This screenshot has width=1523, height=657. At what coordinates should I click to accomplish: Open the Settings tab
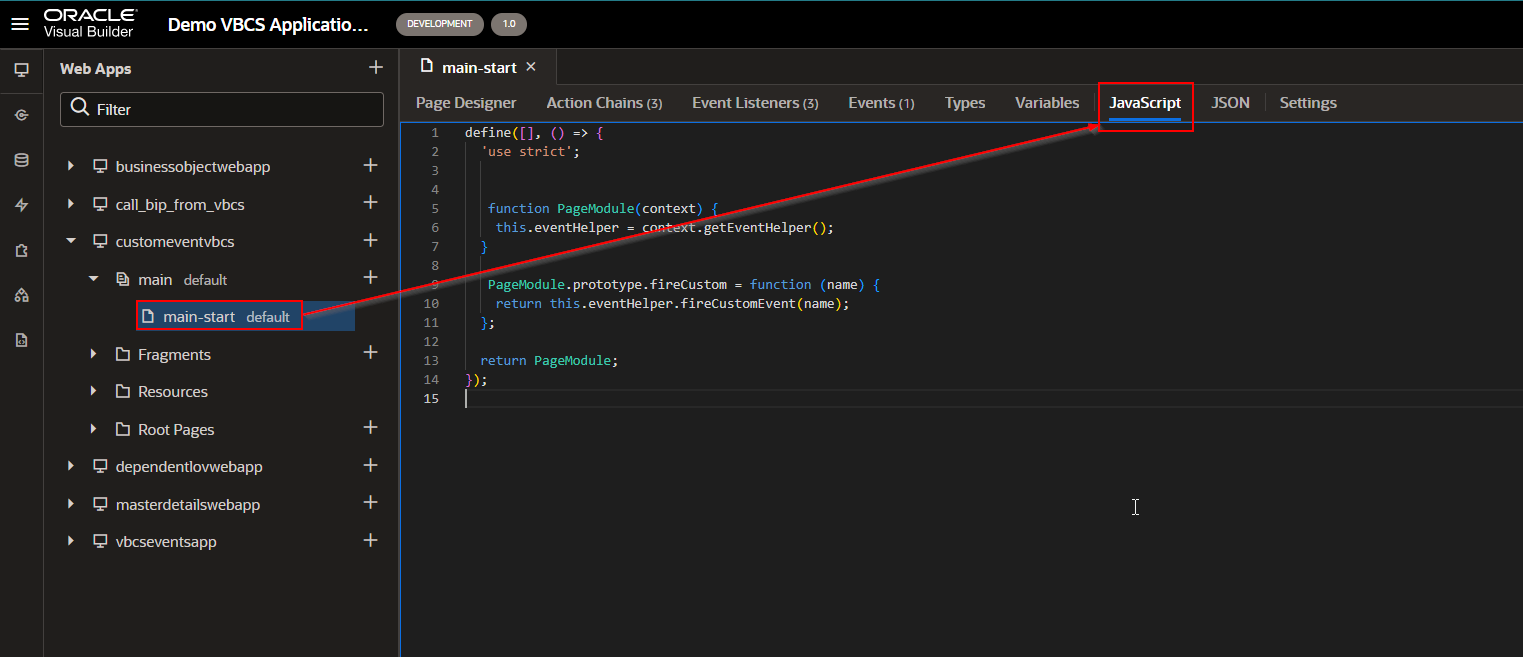pyautogui.click(x=1308, y=103)
